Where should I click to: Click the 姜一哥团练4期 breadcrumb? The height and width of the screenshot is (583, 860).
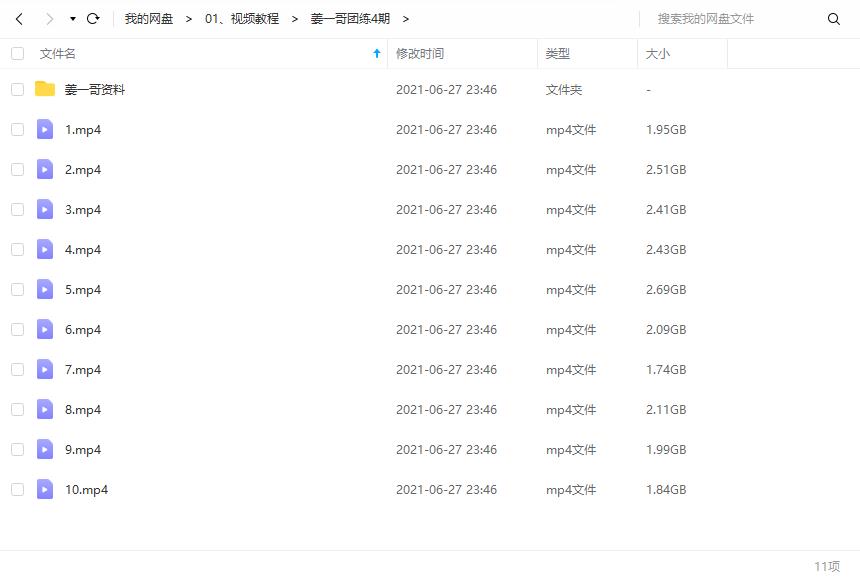350,19
